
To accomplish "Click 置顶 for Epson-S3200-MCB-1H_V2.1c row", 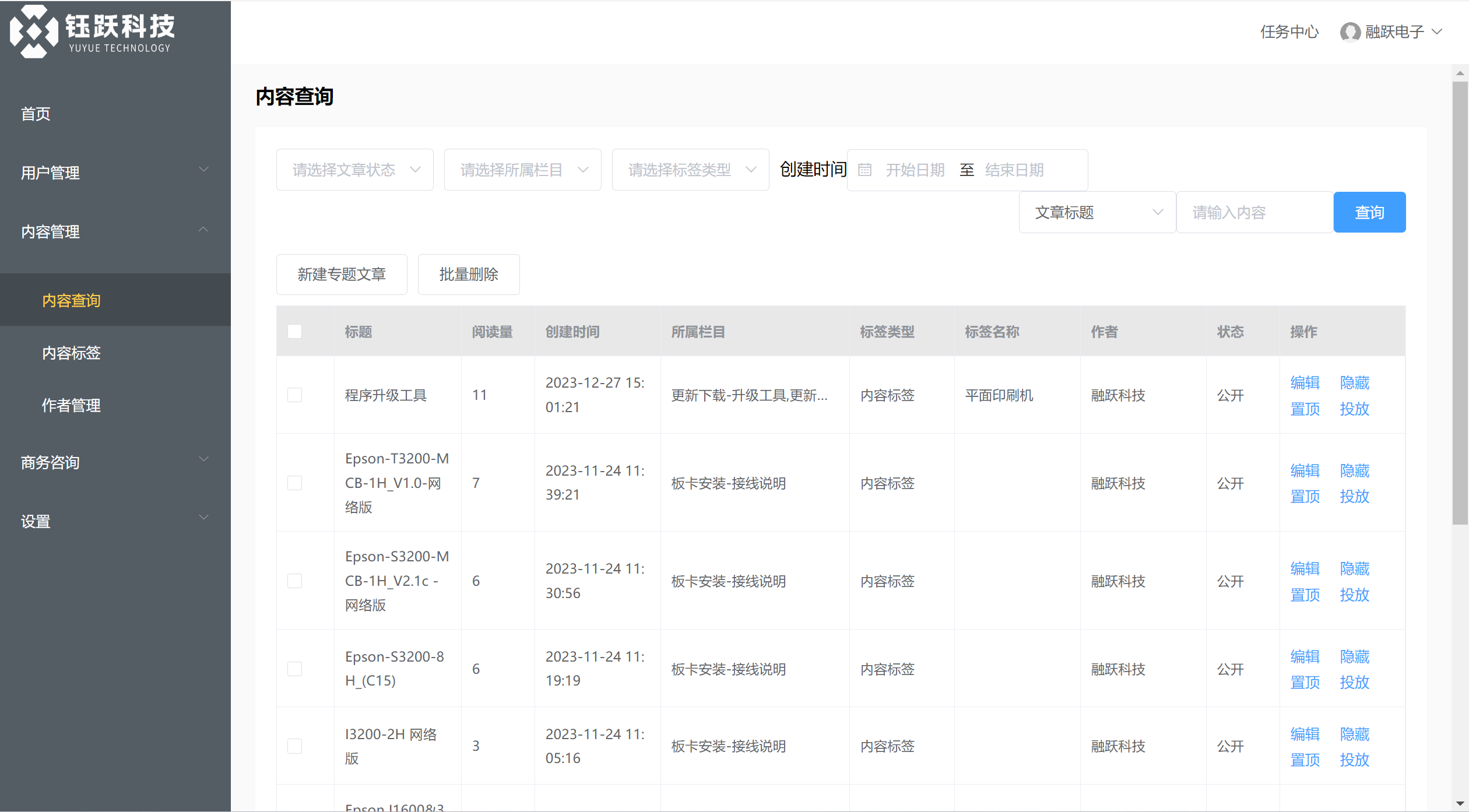I will point(1305,595).
